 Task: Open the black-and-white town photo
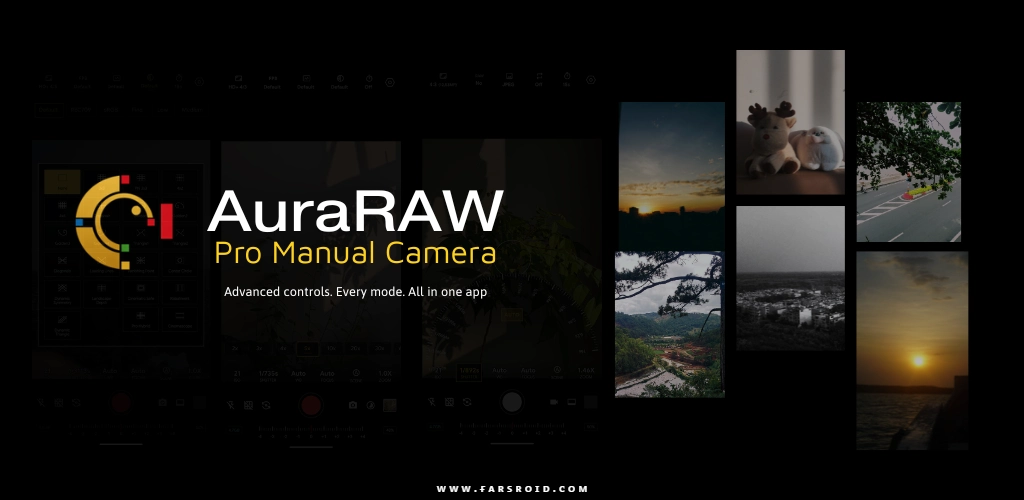790,278
